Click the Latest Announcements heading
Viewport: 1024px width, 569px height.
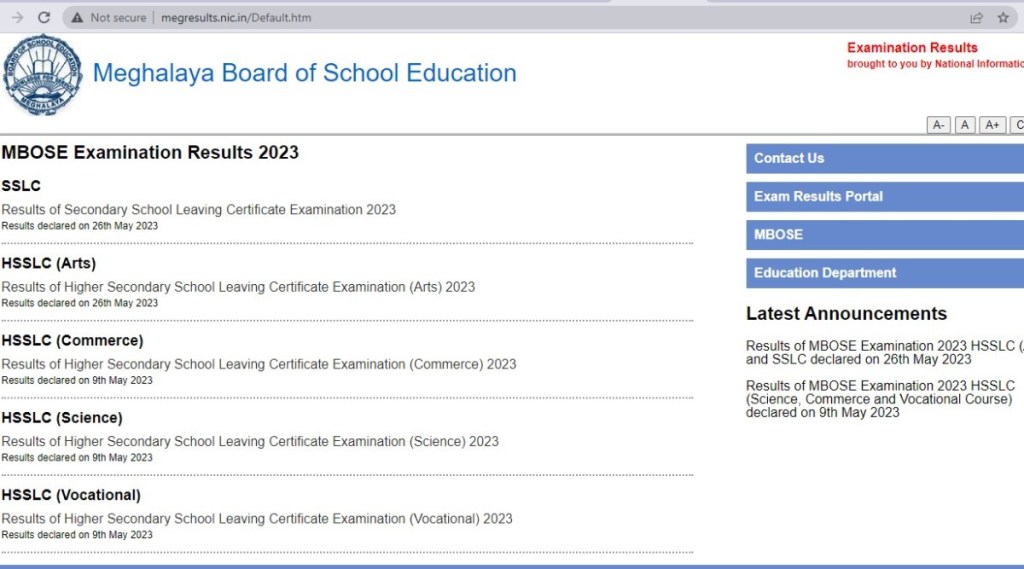pos(846,314)
